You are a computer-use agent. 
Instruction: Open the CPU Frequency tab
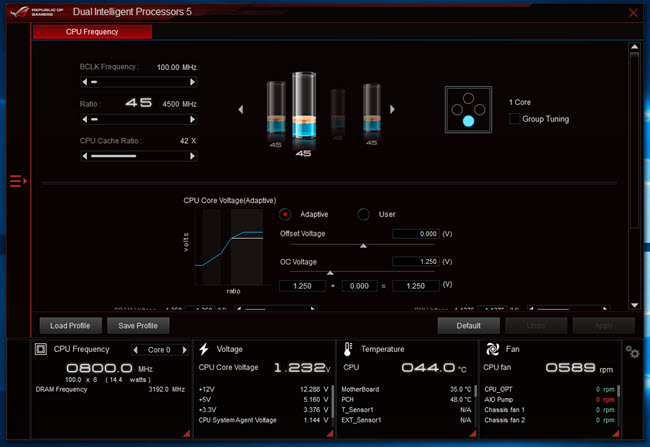coord(92,32)
